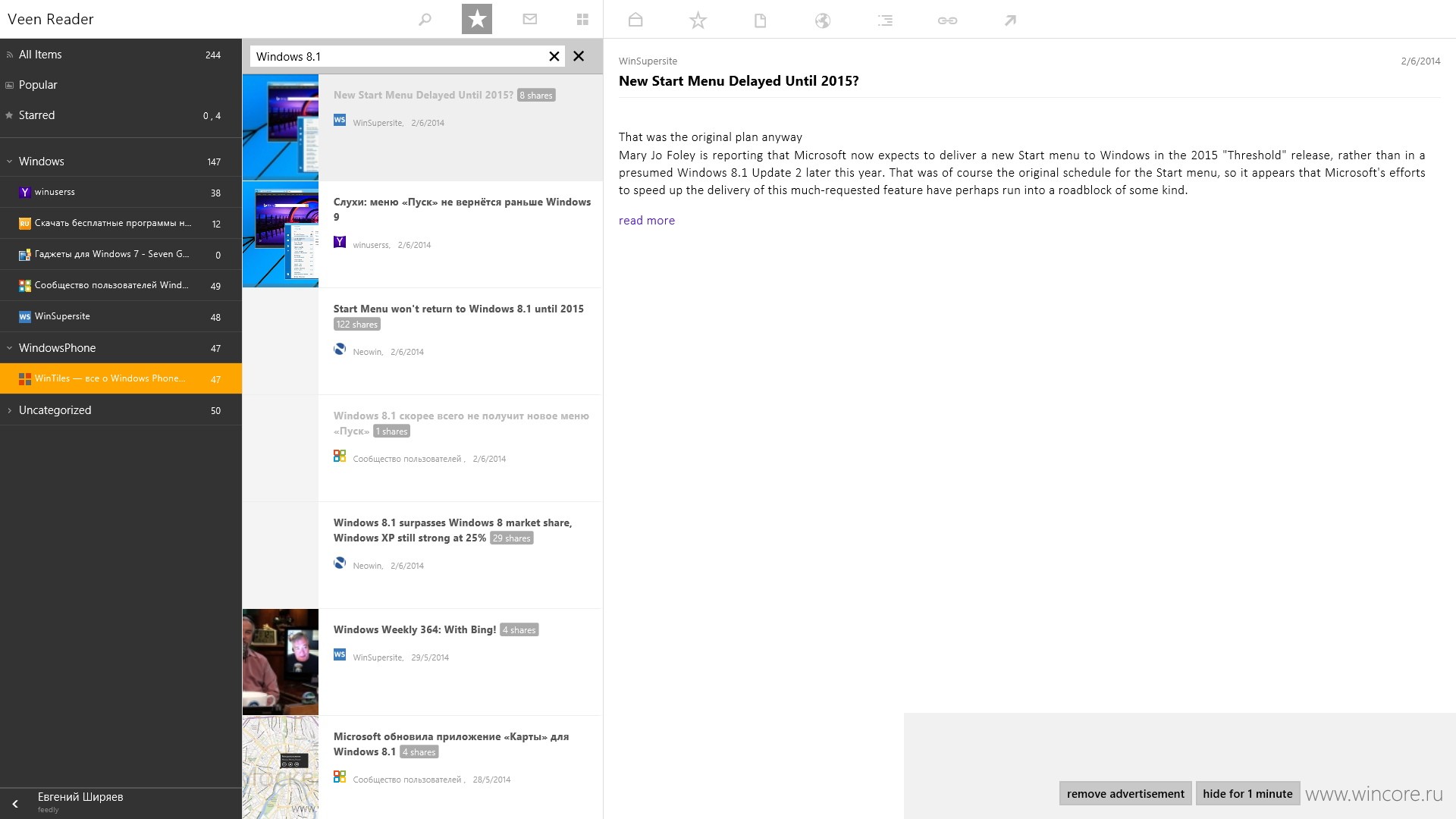Clear the search field text X
The height and width of the screenshot is (819, 1456).
pos(554,56)
